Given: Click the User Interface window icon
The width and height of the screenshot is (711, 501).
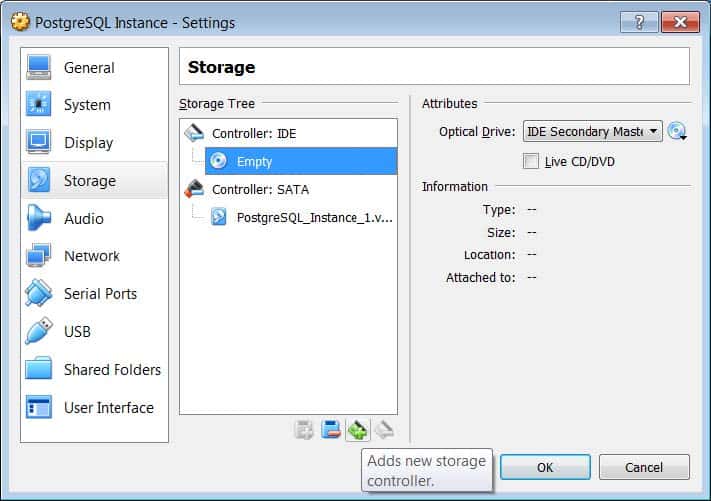Looking at the screenshot, I should tap(39, 407).
